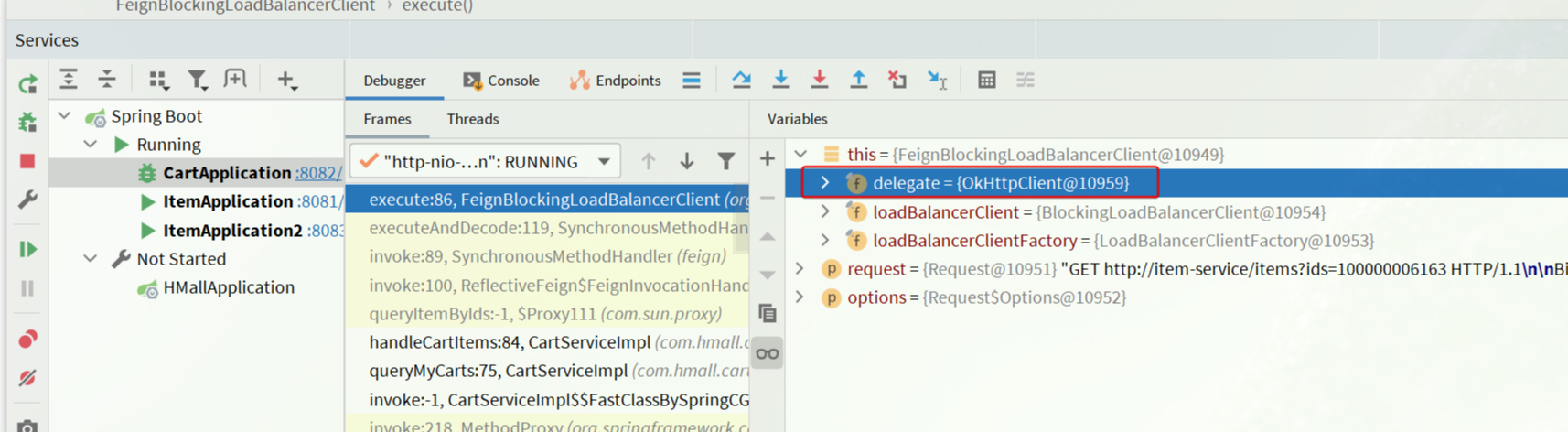Select handleCartItems:84 stack frame
The image size is (1568, 432).
509,342
